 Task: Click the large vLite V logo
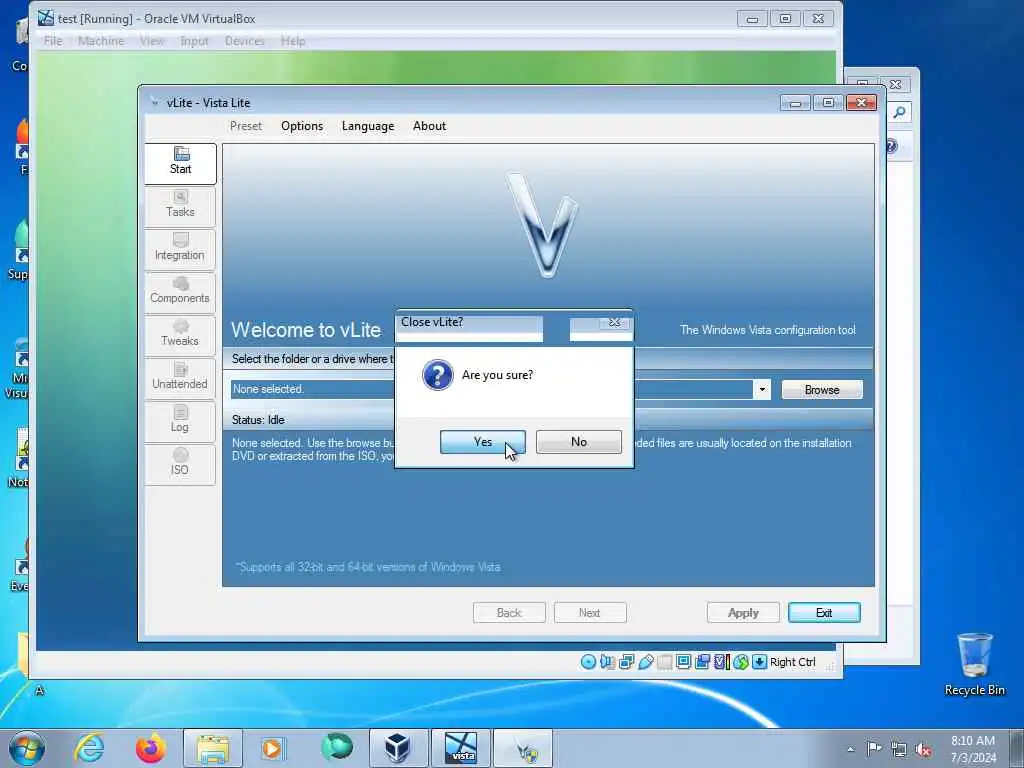click(x=543, y=224)
